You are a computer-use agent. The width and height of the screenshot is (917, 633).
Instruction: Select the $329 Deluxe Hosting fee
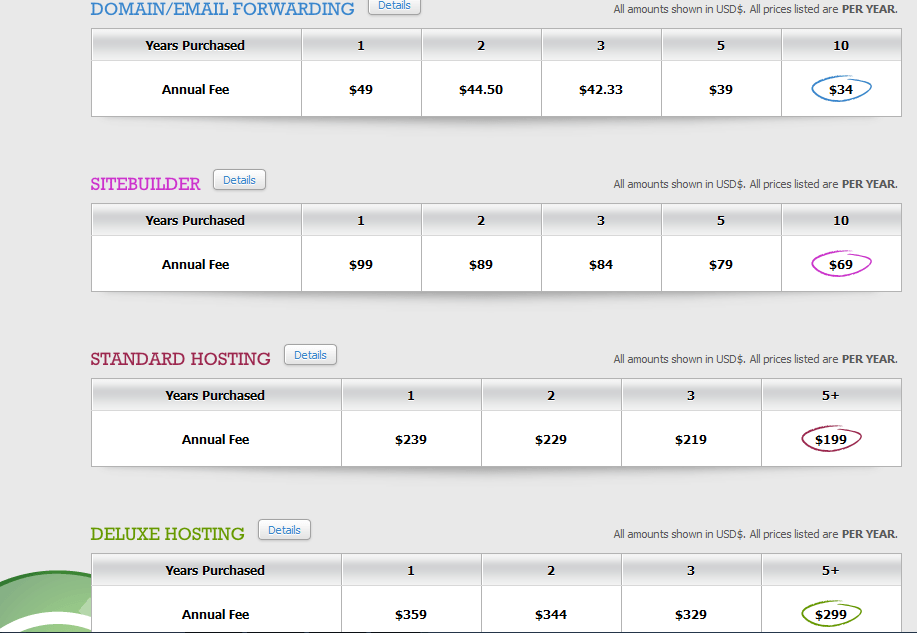point(691,614)
